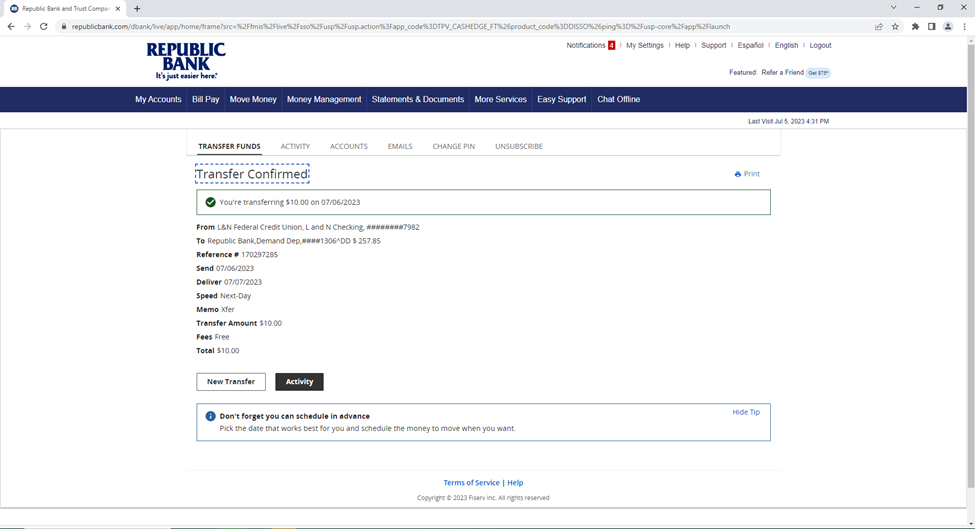This screenshot has width=975, height=529.
Task: Bookmark this page with star icon
Action: (895, 27)
